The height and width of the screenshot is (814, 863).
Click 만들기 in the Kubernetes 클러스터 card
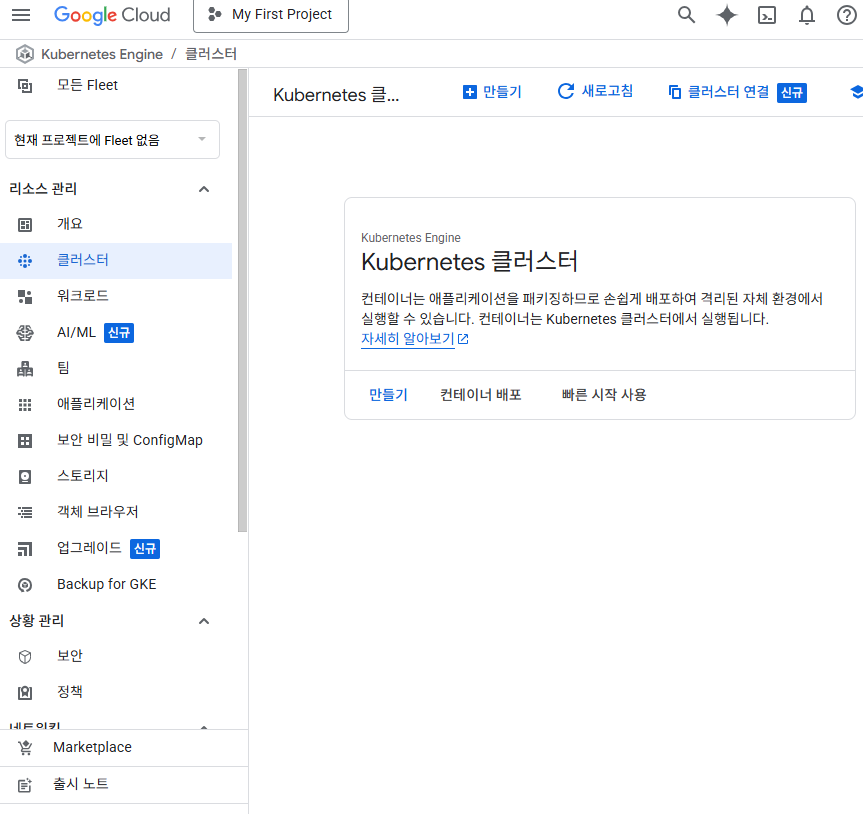pos(388,395)
